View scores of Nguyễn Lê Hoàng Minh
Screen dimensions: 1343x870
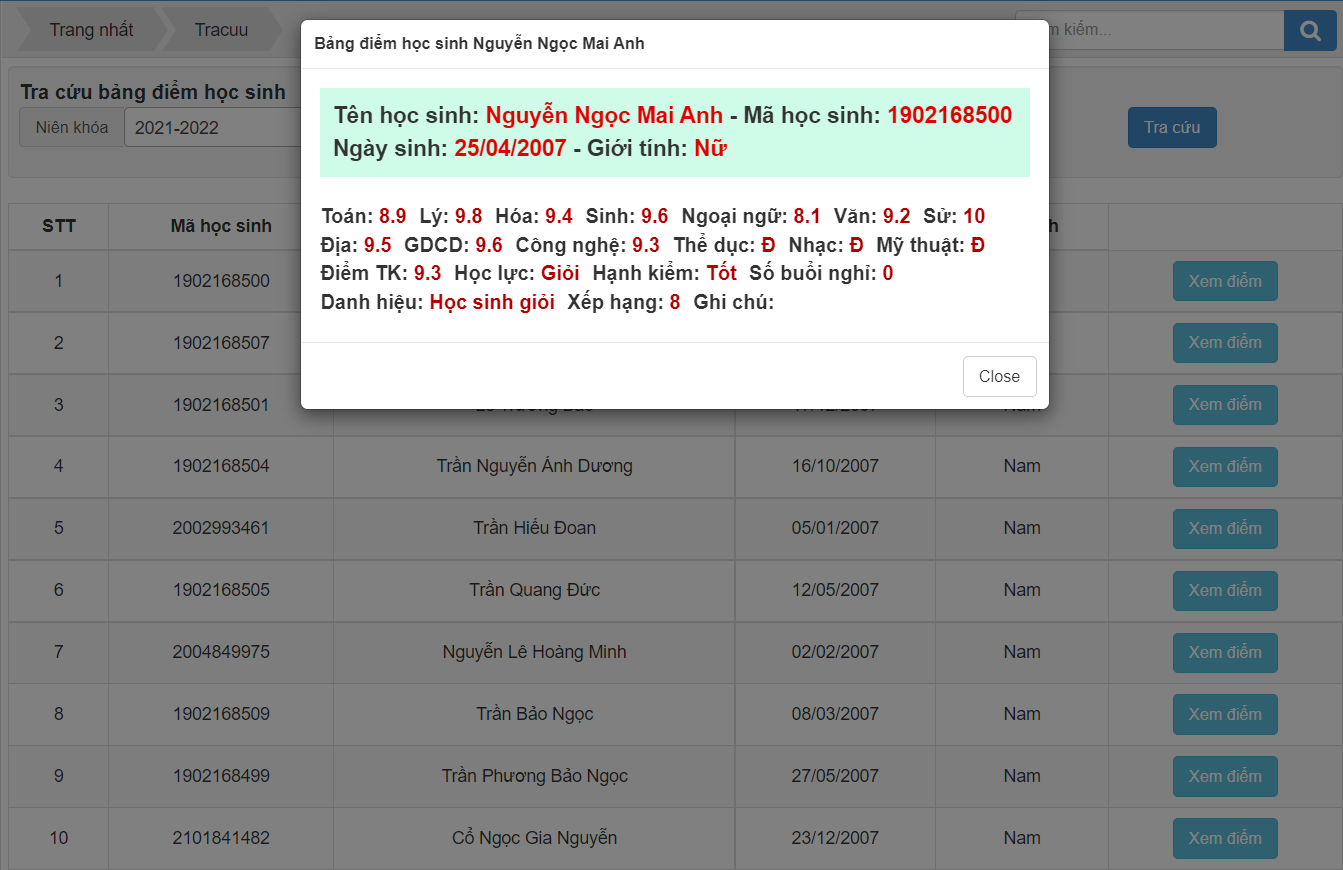point(1225,653)
